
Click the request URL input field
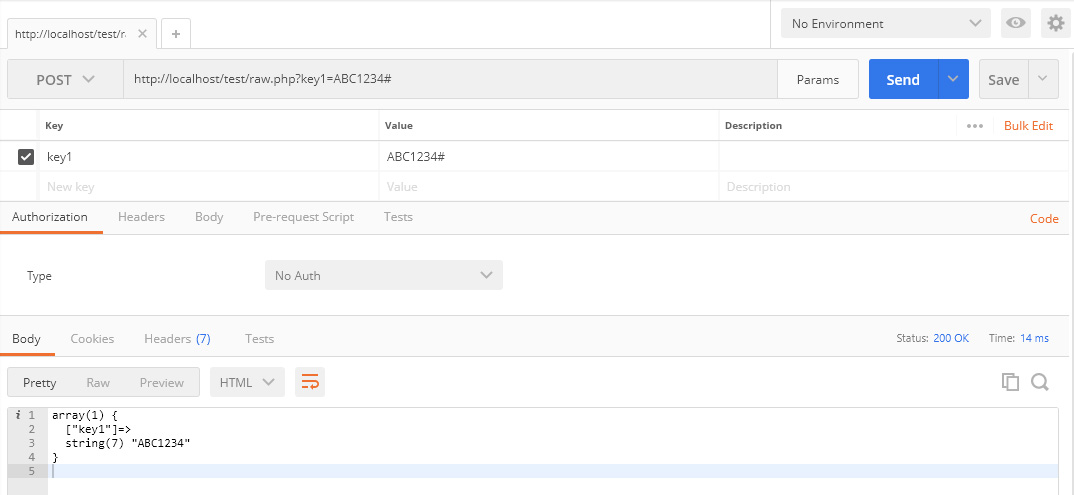coord(450,80)
